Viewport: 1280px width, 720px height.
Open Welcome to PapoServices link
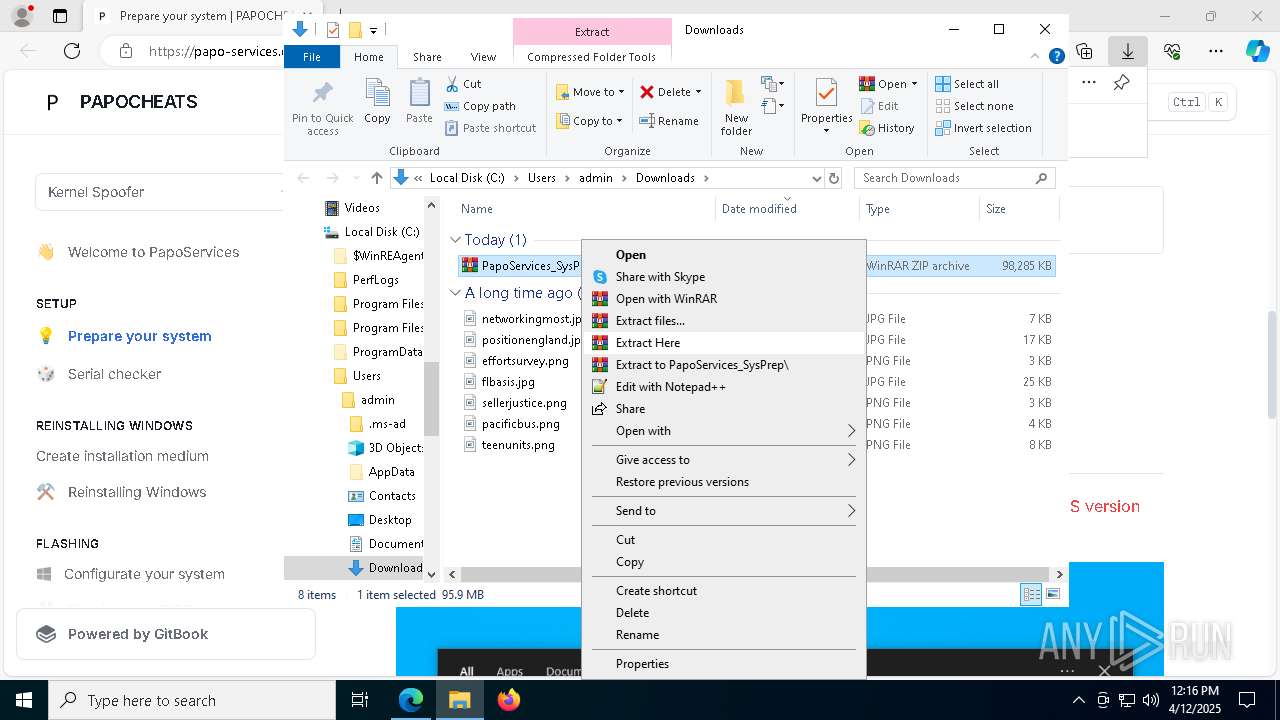point(153,252)
